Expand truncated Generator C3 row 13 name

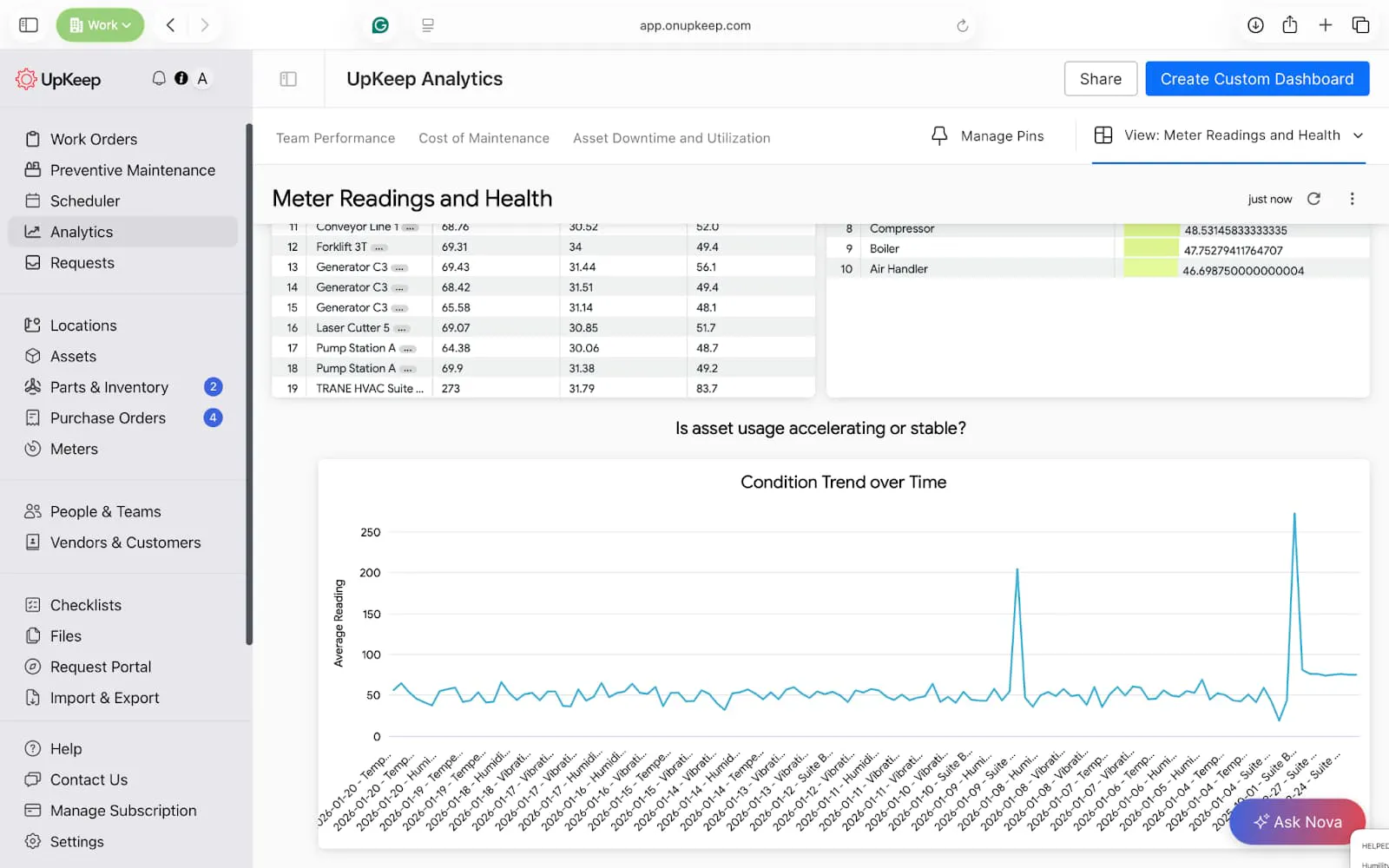pyautogui.click(x=399, y=267)
